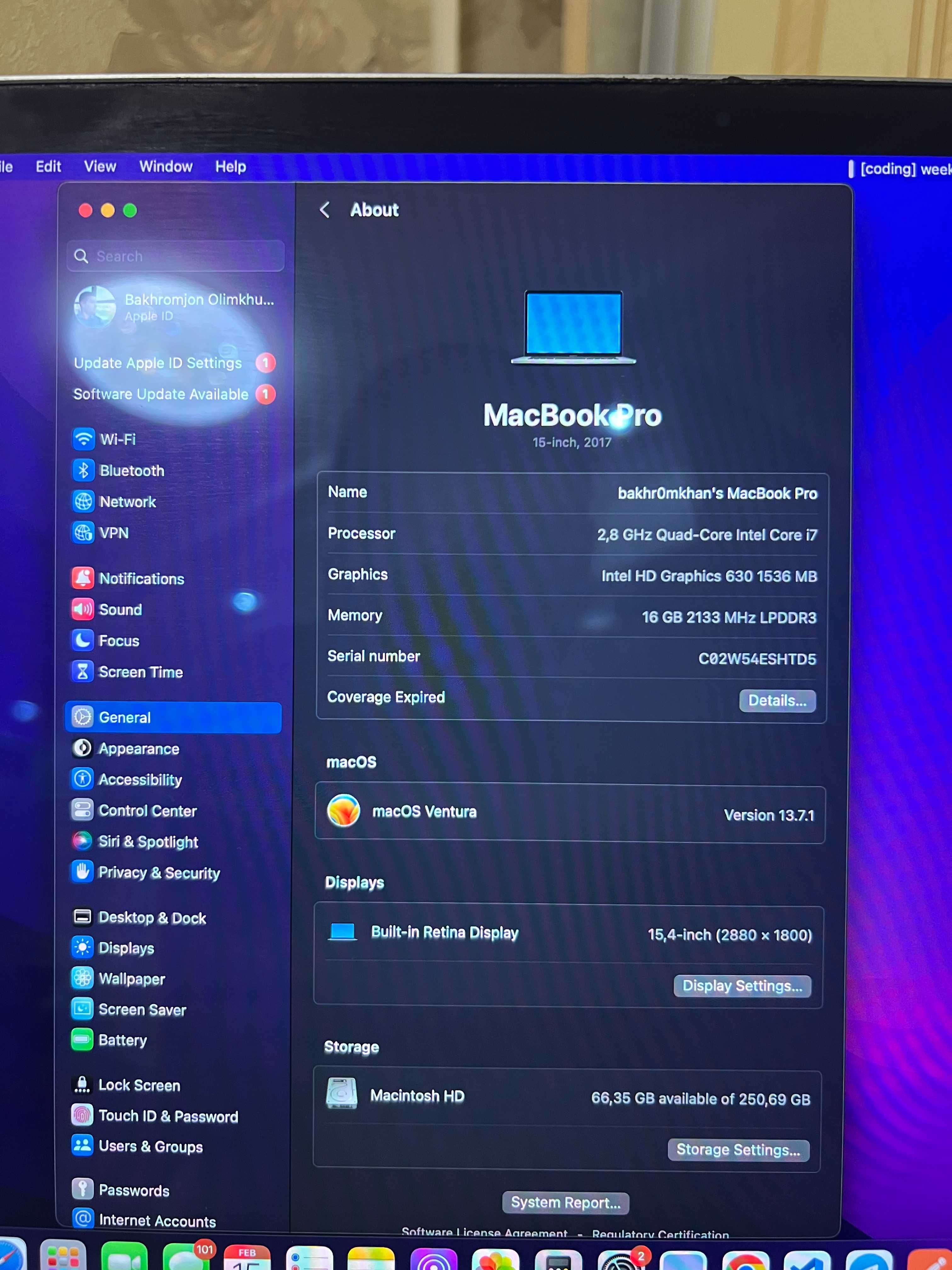Open Bakhromjon Olimkhu... Apple ID profile
The height and width of the screenshot is (1270, 952).
click(x=175, y=307)
